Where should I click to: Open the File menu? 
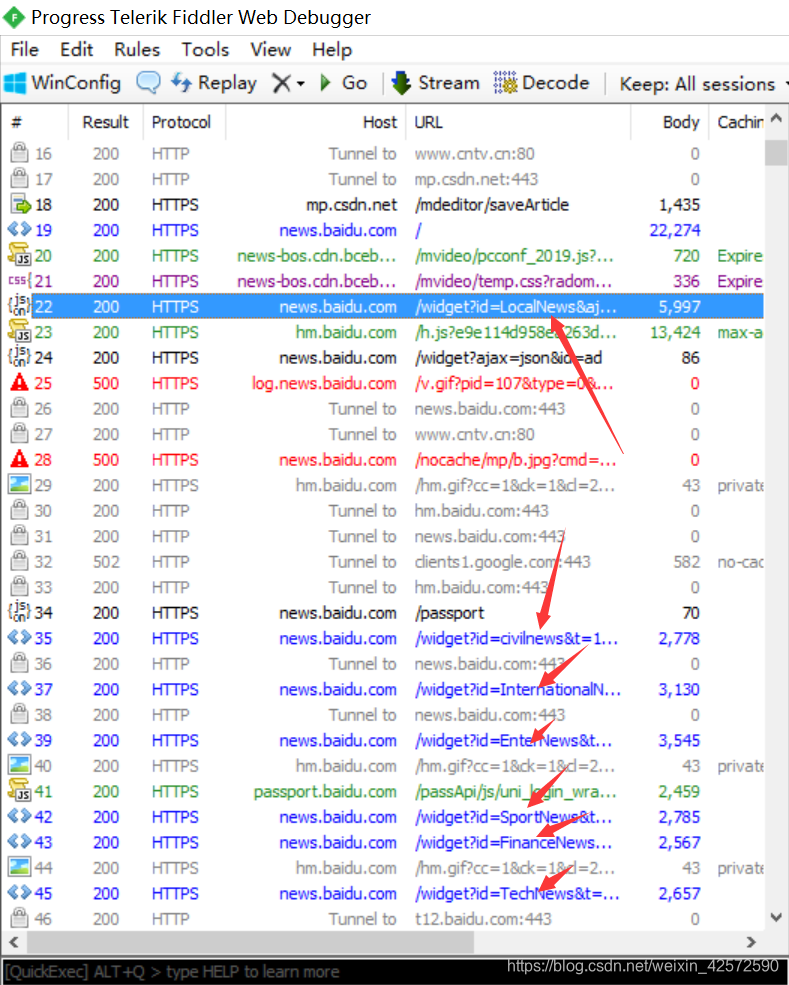click(x=25, y=50)
